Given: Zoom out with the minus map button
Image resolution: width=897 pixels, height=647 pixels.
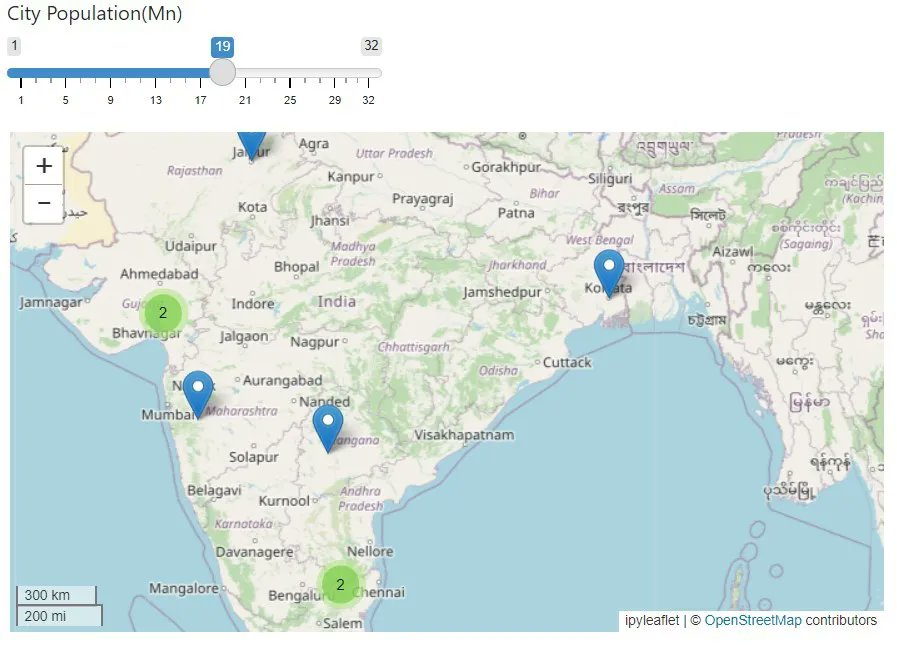Looking at the screenshot, I should click(43, 204).
